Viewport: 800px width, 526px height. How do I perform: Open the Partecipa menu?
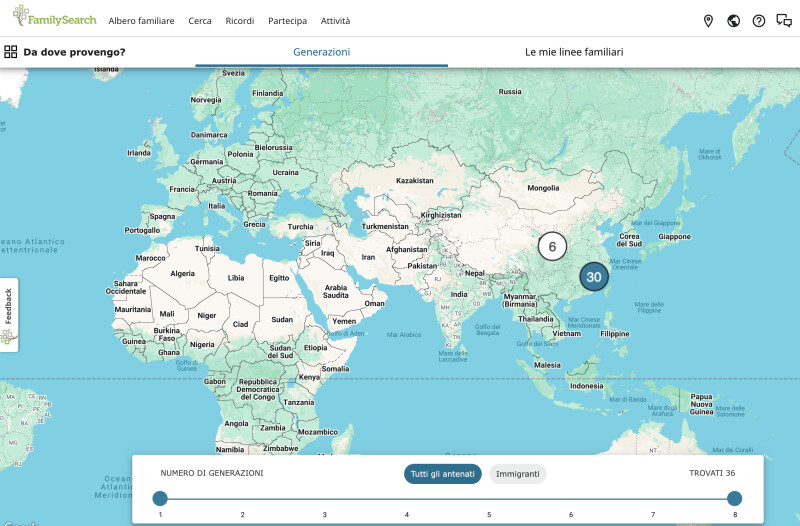point(288,21)
